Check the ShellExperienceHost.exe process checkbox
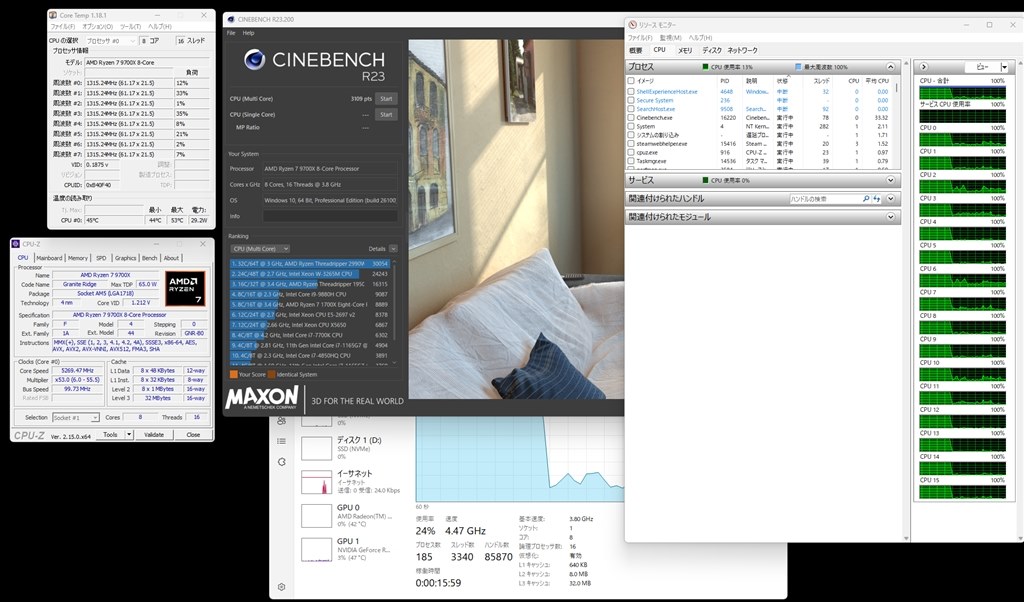 [631, 92]
